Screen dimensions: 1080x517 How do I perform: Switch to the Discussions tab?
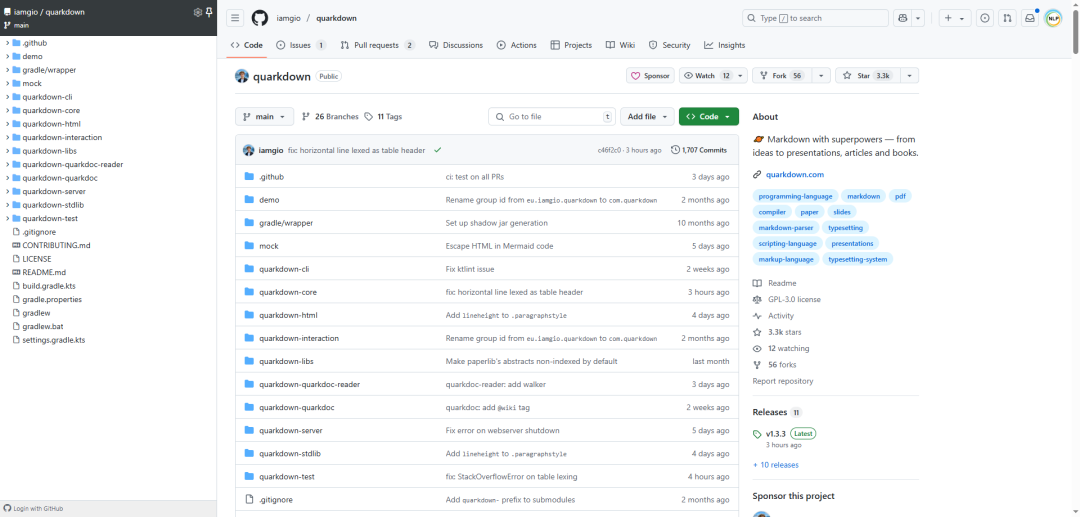pyautogui.click(x=456, y=45)
